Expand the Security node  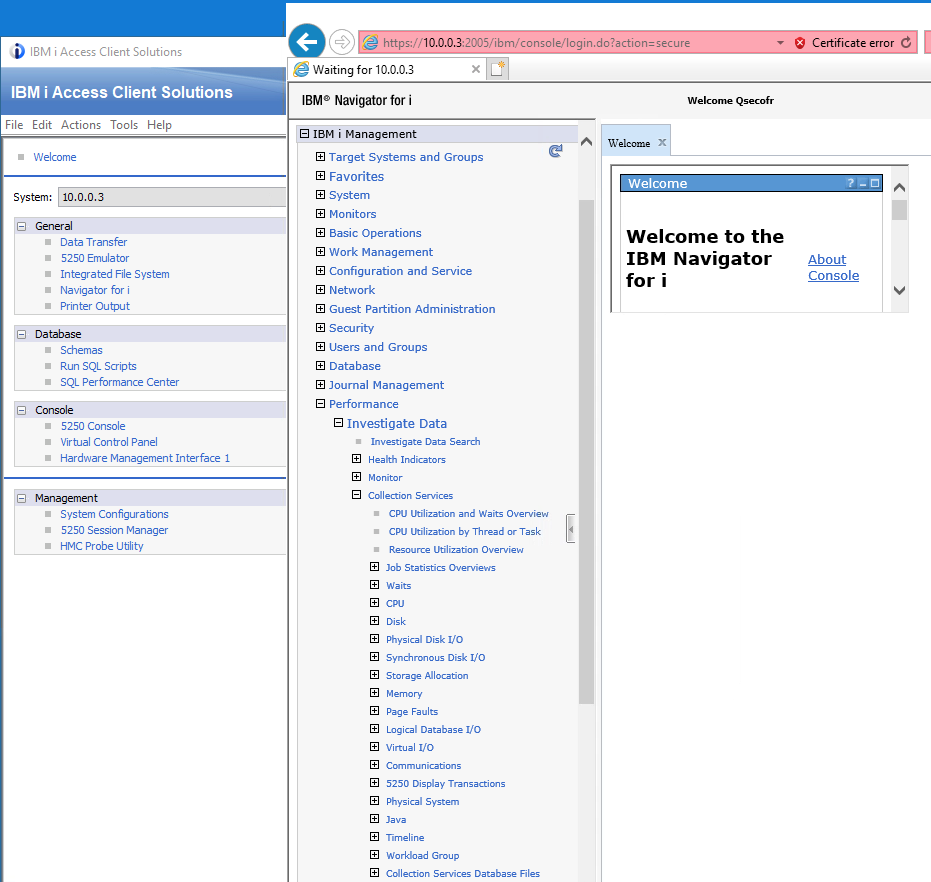tap(321, 328)
